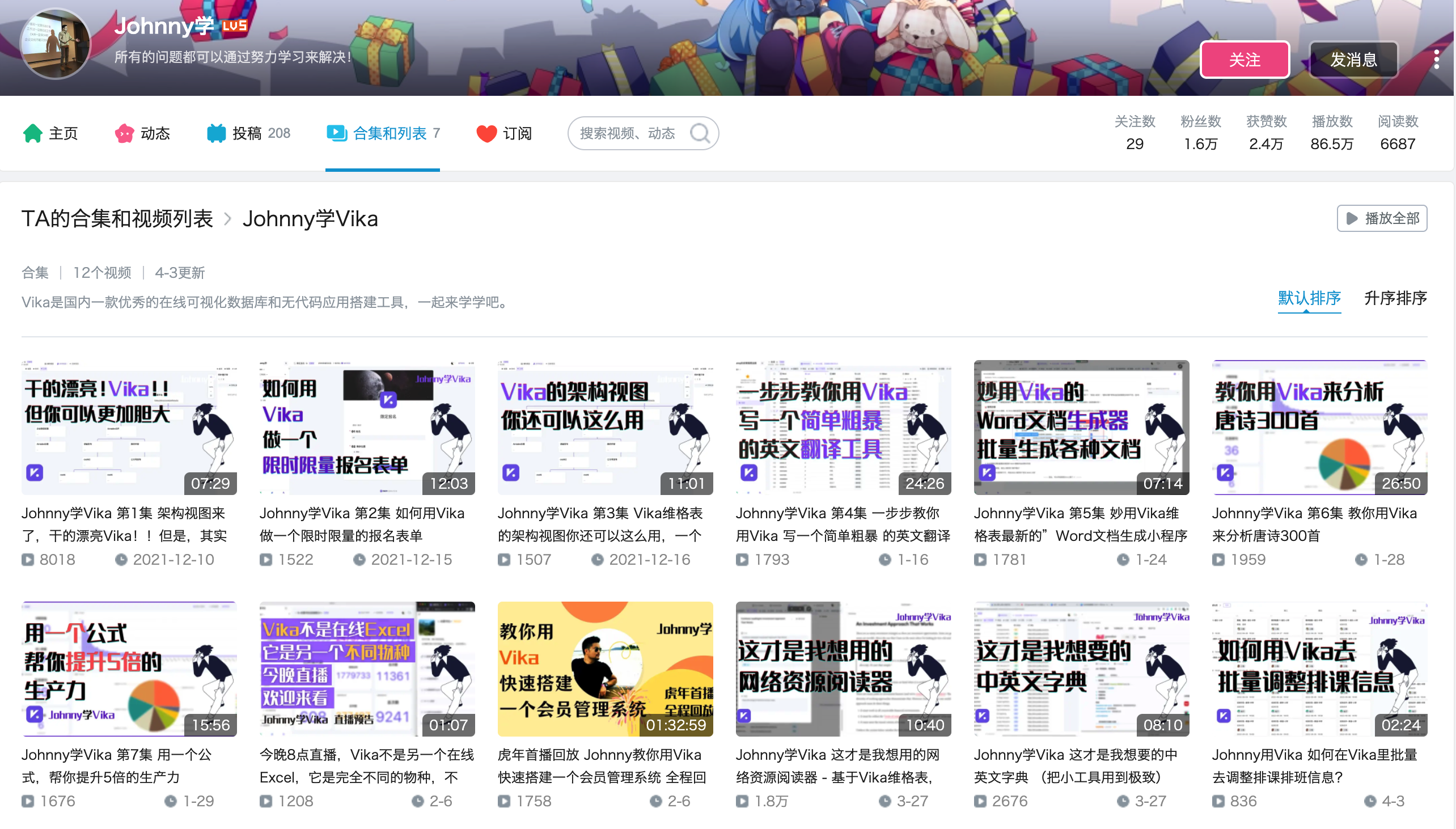Open the 订阅 subscriptions tab

coord(504,133)
